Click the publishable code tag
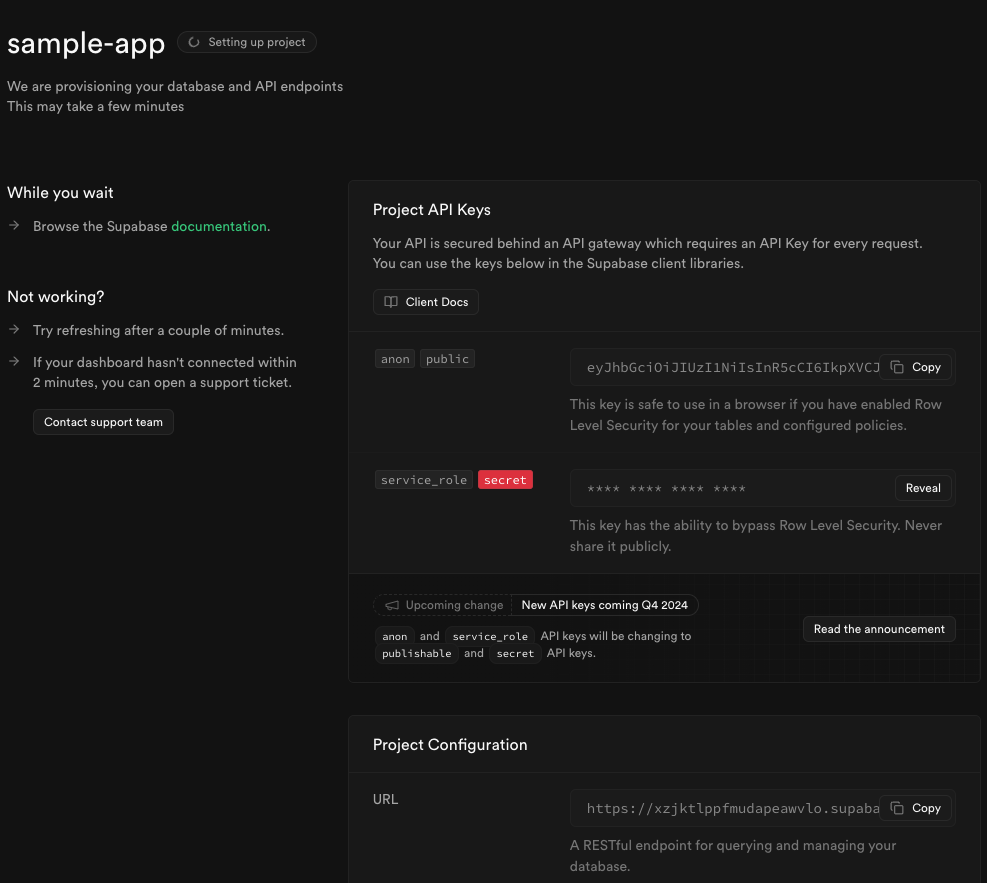Image resolution: width=987 pixels, height=883 pixels. (416, 653)
